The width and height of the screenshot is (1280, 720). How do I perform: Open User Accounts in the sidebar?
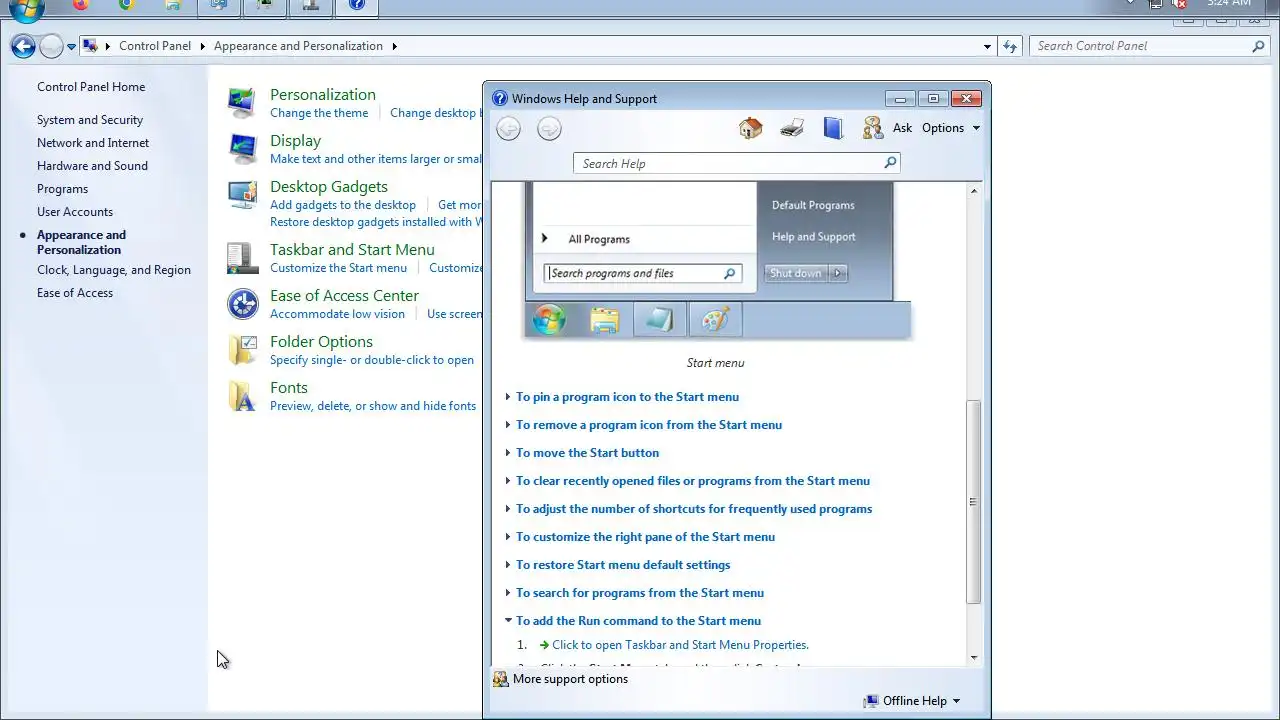tap(75, 212)
